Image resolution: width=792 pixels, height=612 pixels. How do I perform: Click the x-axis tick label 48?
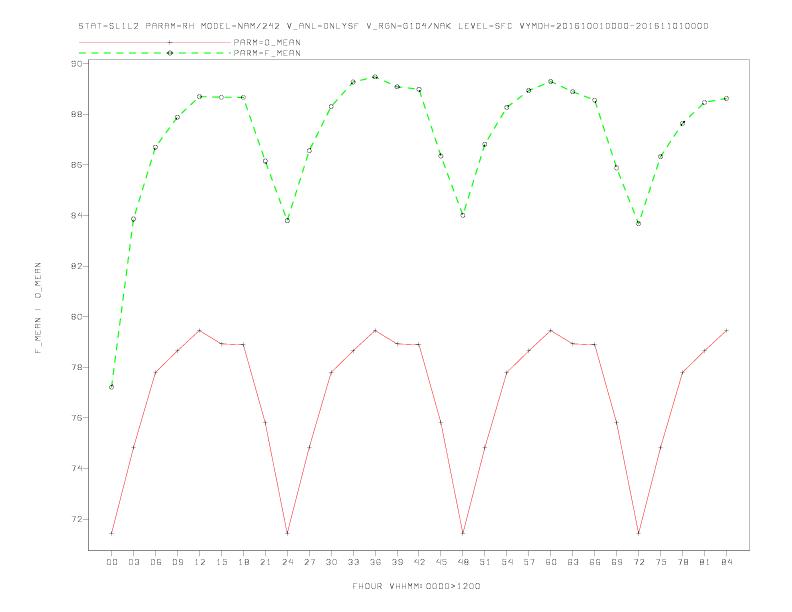463,562
